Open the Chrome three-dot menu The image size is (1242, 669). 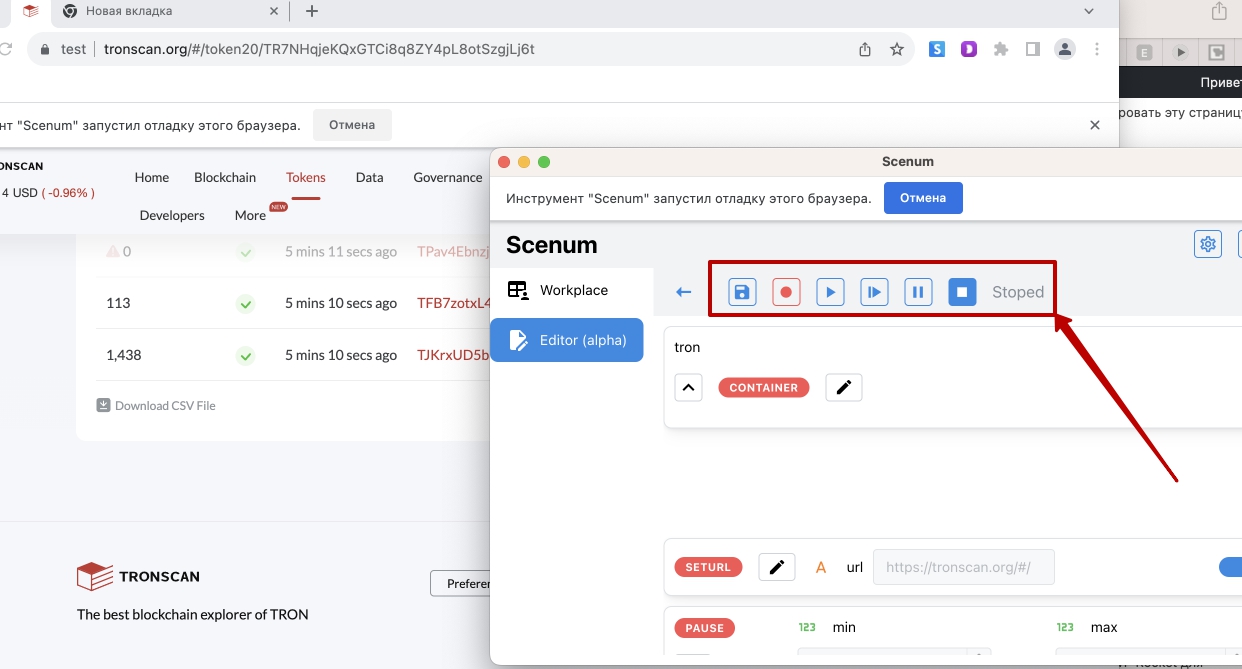(x=1097, y=49)
